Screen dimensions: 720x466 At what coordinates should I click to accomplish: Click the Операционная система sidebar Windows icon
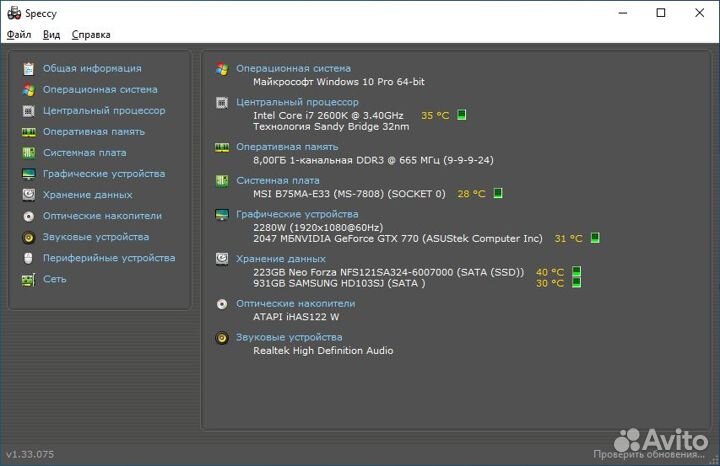point(28,90)
